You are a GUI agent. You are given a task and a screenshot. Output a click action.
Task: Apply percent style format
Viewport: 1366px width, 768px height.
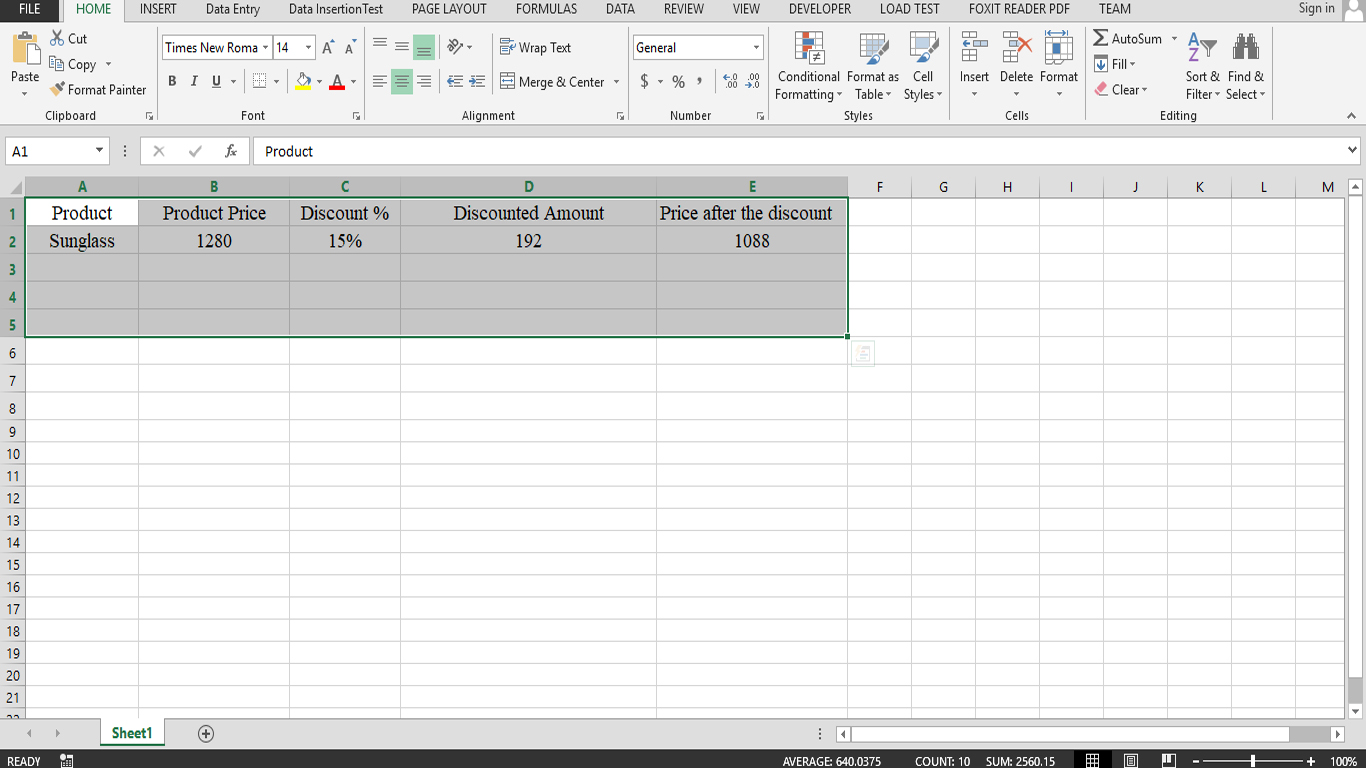pos(679,82)
